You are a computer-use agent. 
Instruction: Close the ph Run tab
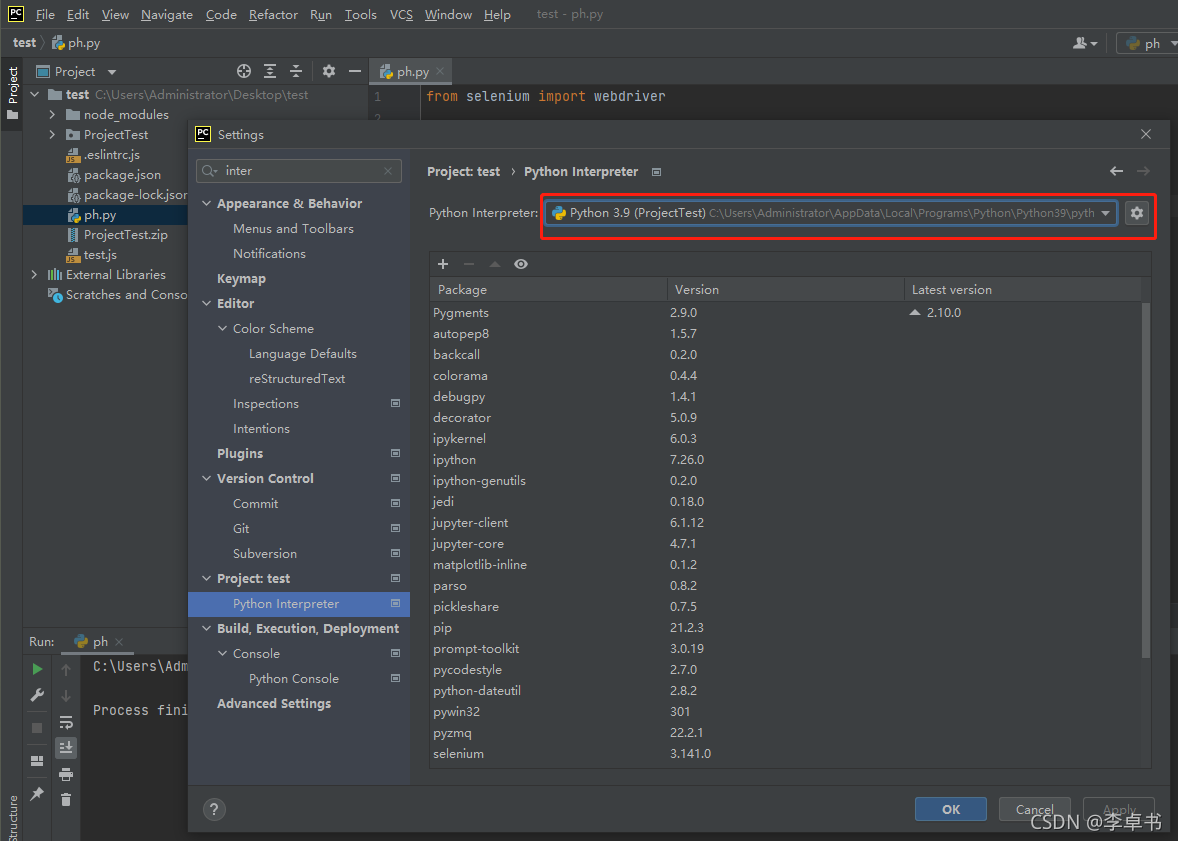click(119, 642)
